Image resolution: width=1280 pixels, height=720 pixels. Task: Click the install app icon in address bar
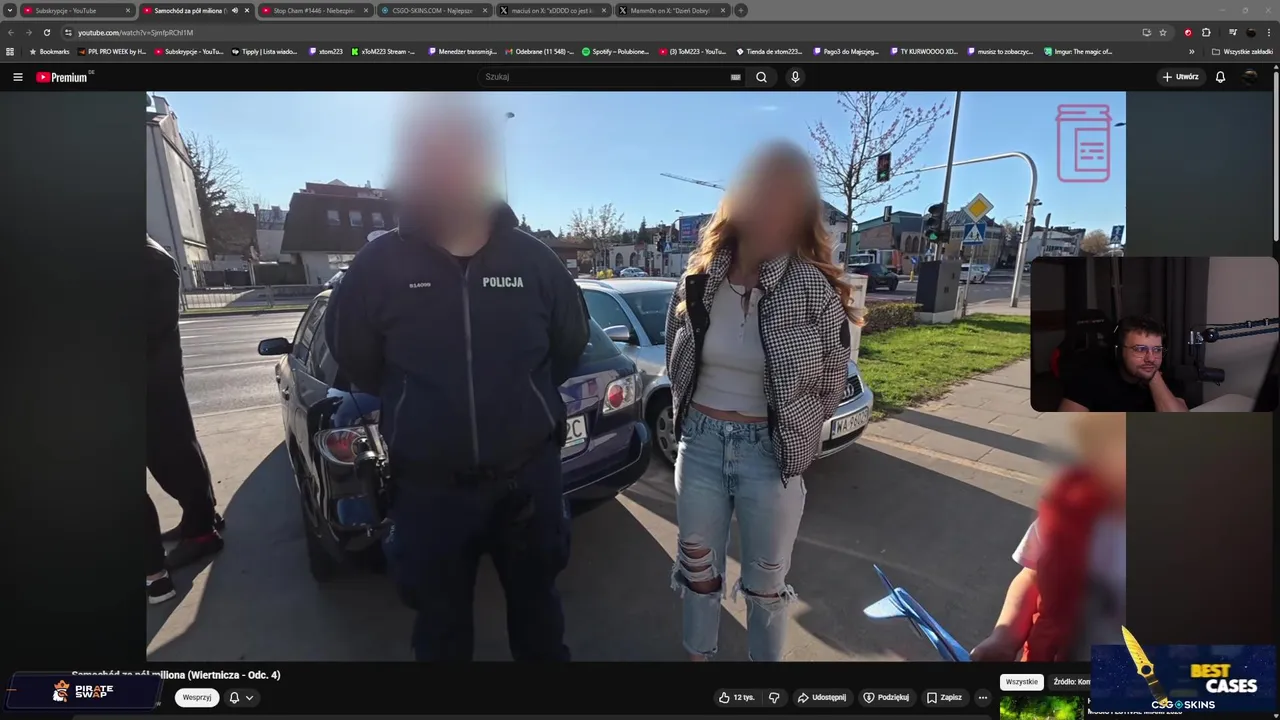pyautogui.click(x=1146, y=32)
